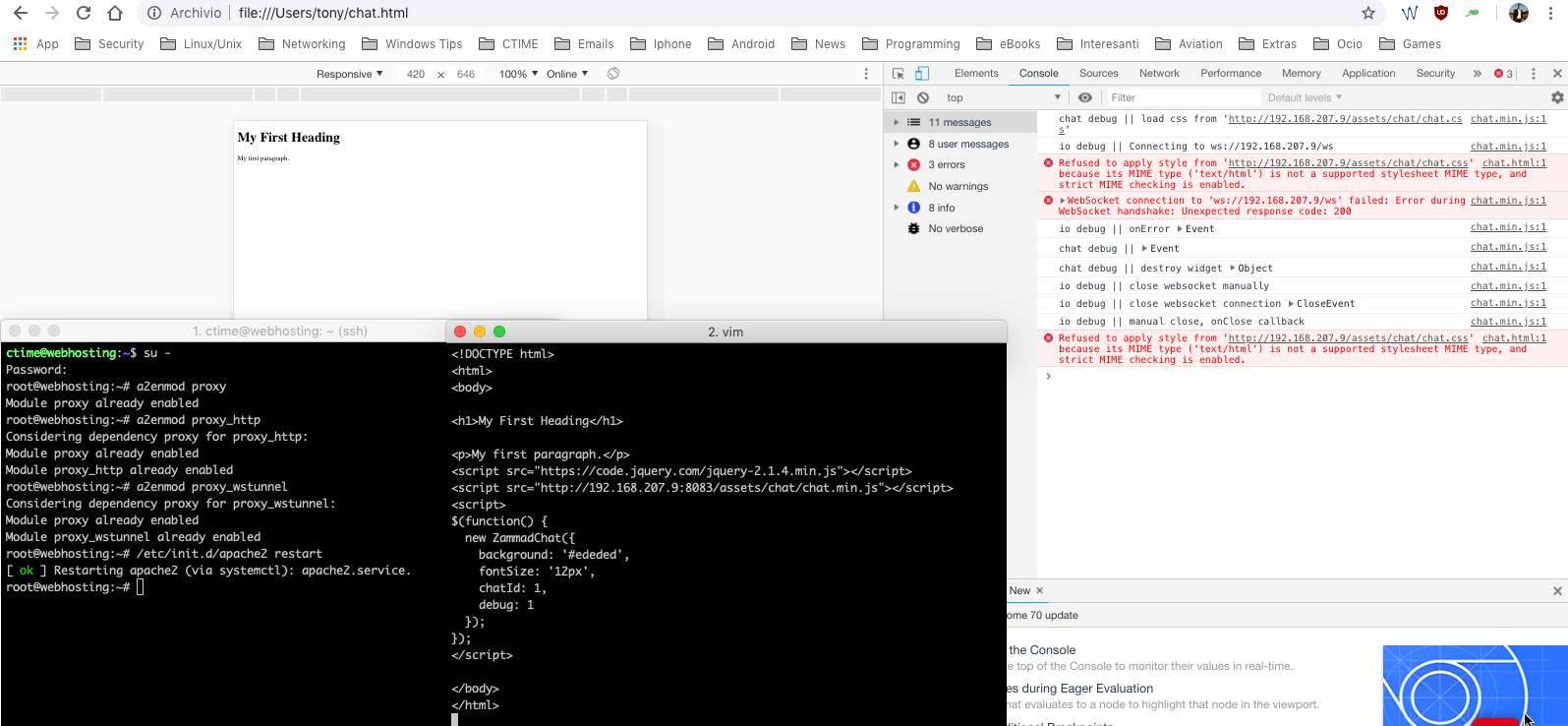Viewport: 1568px width, 726px height.
Task: Click the console input prompt
Action: tap(1303, 377)
